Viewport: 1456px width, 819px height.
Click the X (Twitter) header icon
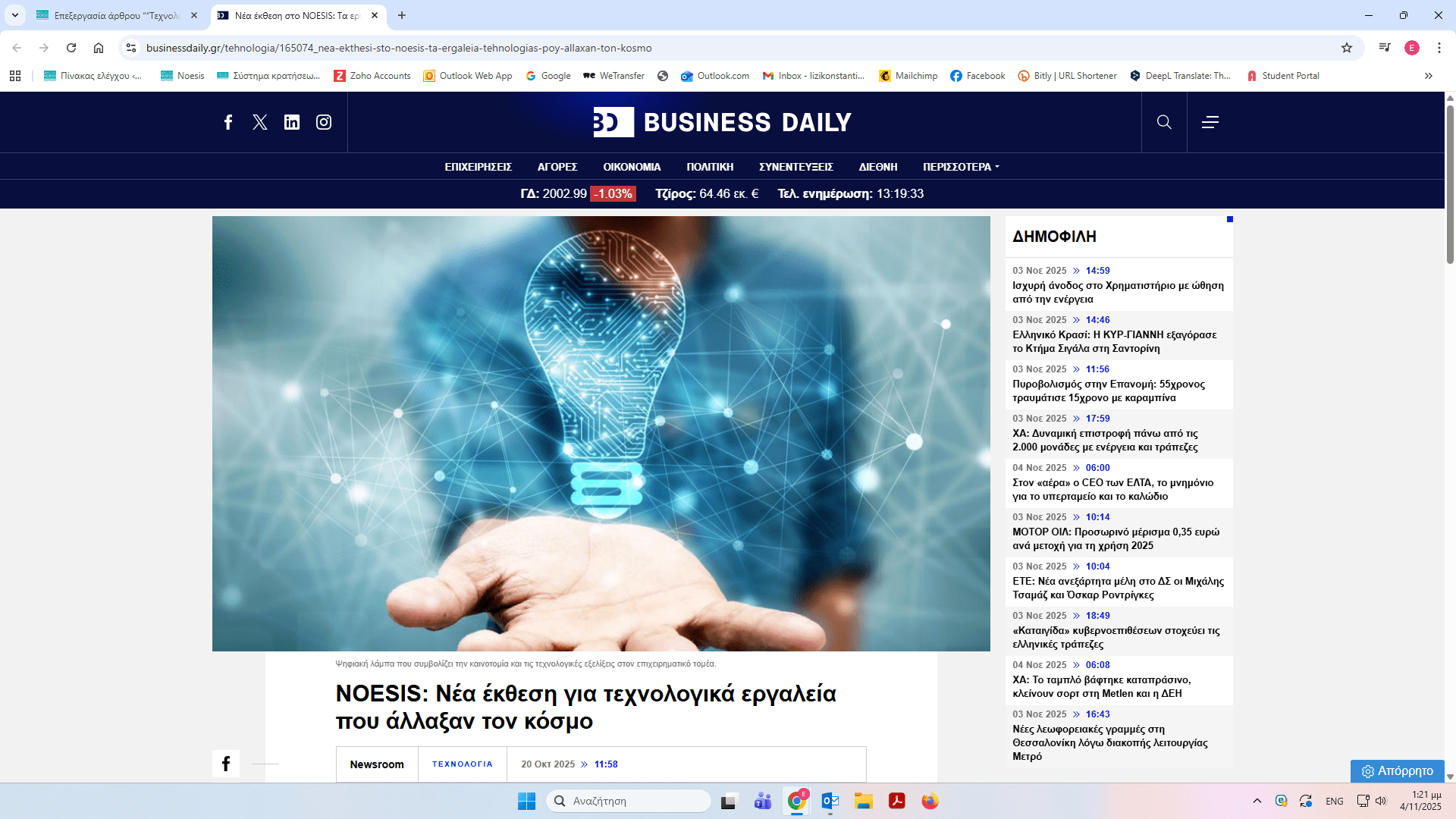click(260, 122)
